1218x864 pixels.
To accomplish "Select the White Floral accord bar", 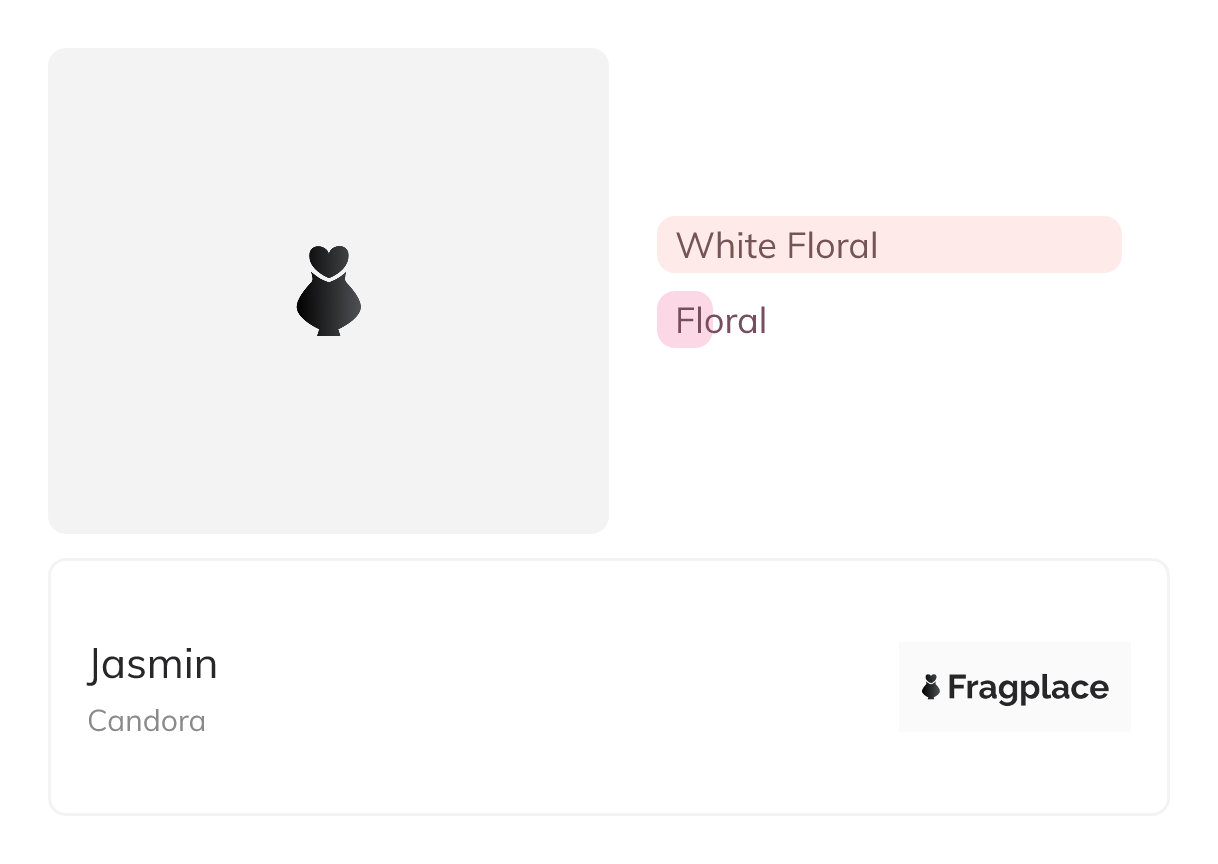I will tap(889, 244).
